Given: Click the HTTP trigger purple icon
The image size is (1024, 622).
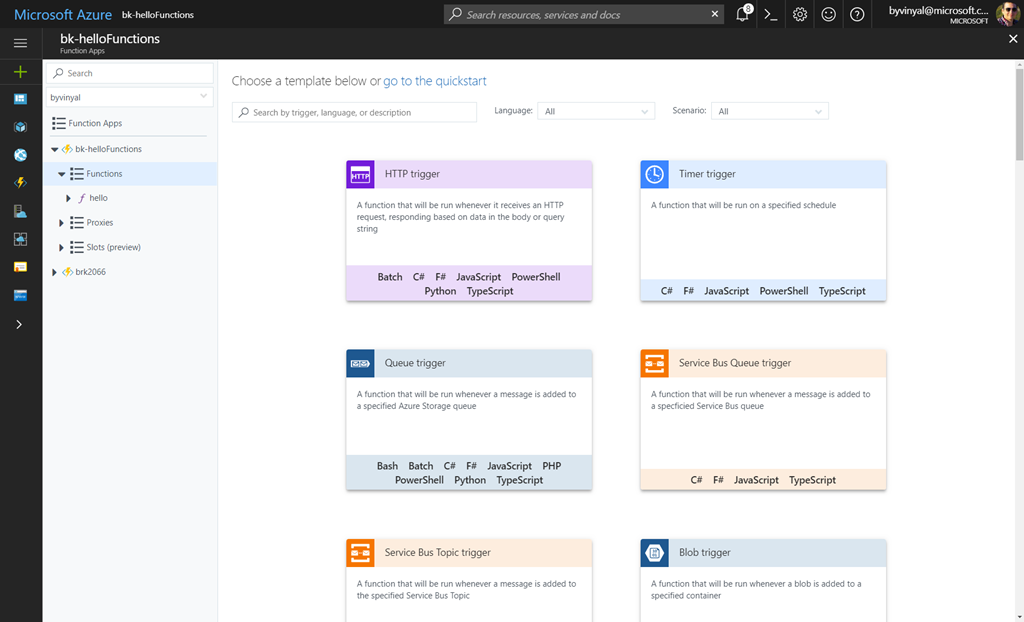Looking at the screenshot, I should point(360,174).
